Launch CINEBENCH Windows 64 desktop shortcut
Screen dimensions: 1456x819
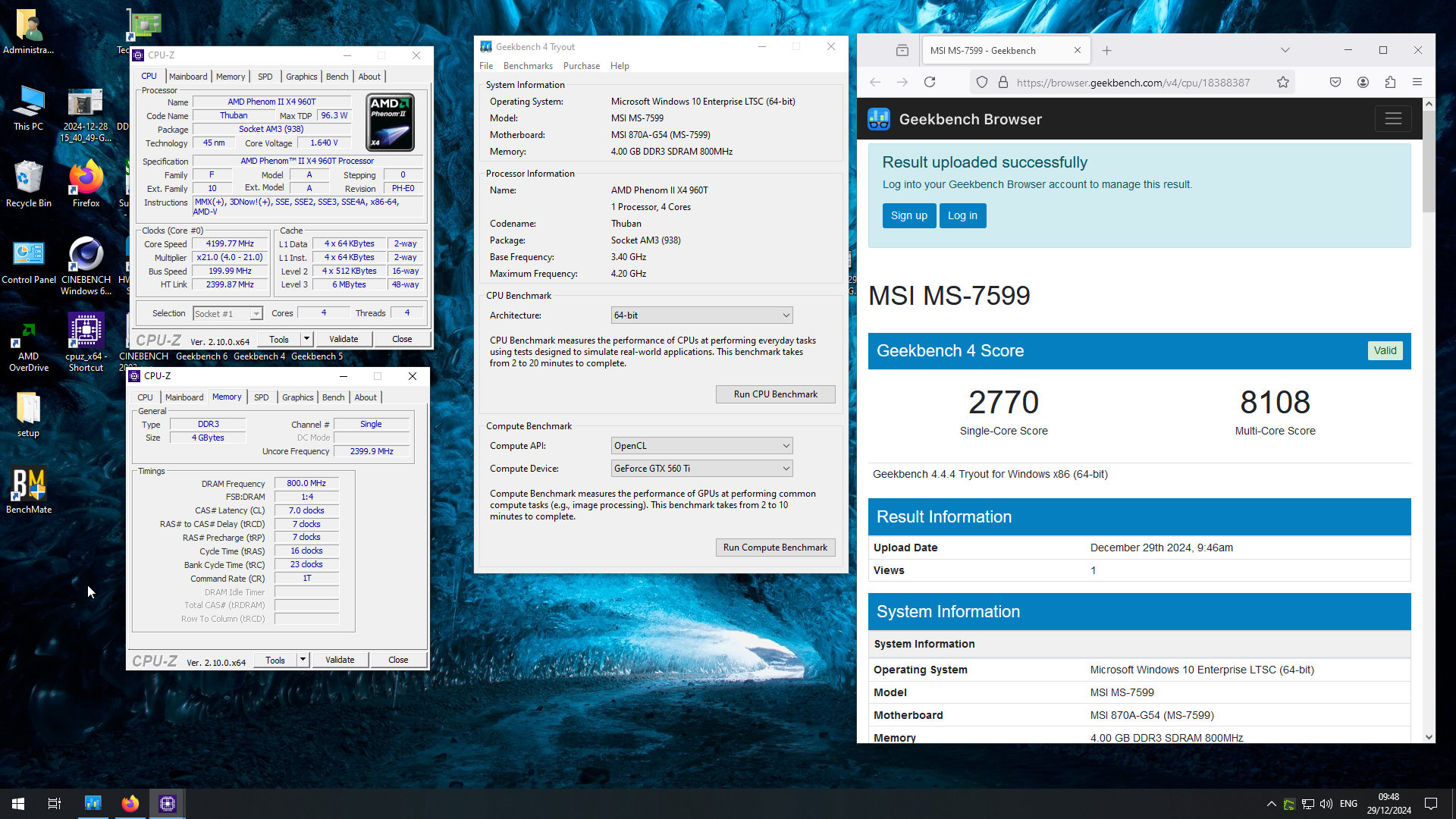point(86,265)
